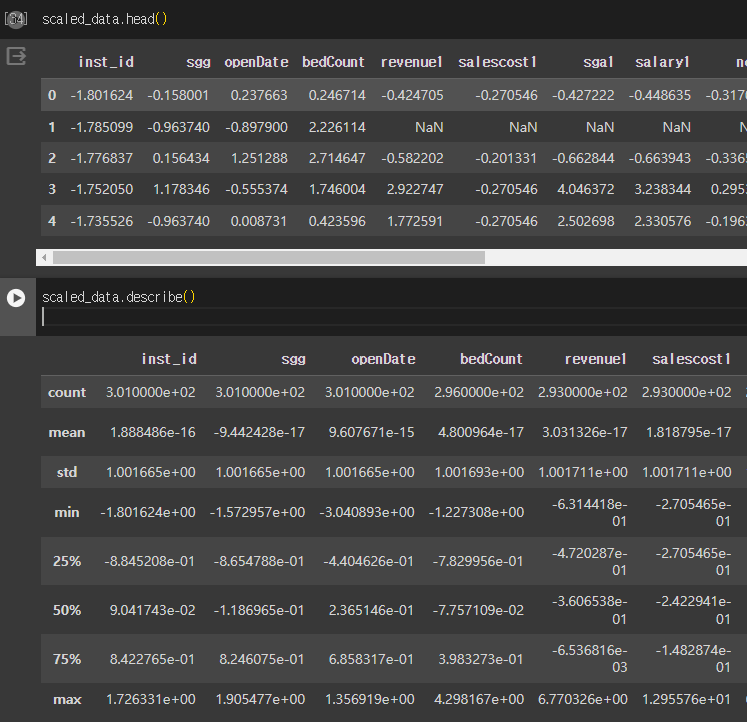The image size is (747, 722).
Task: Click the horizontal scrollbar thumb under head table
Action: tap(269, 258)
